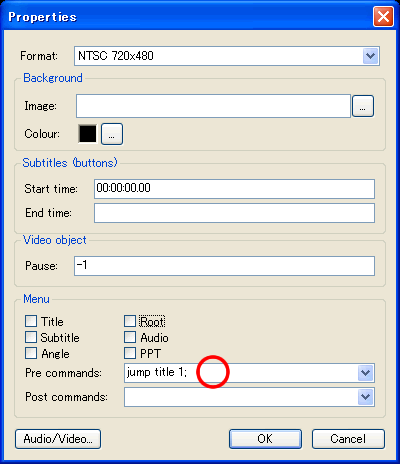400x464 pixels.
Task: Select the Pause value field
Action: [224, 266]
